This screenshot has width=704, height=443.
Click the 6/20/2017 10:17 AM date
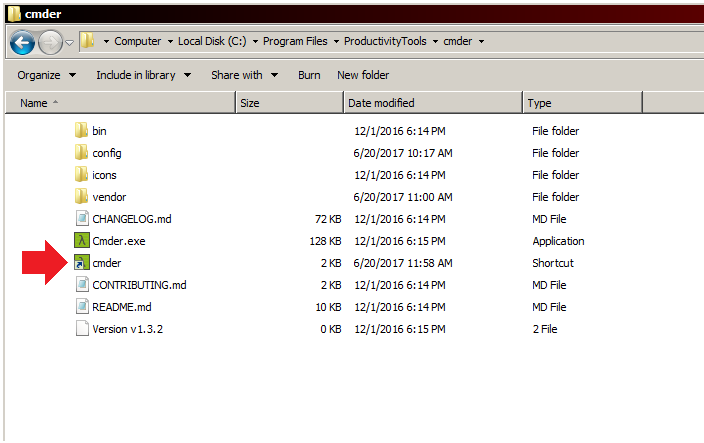pos(403,153)
